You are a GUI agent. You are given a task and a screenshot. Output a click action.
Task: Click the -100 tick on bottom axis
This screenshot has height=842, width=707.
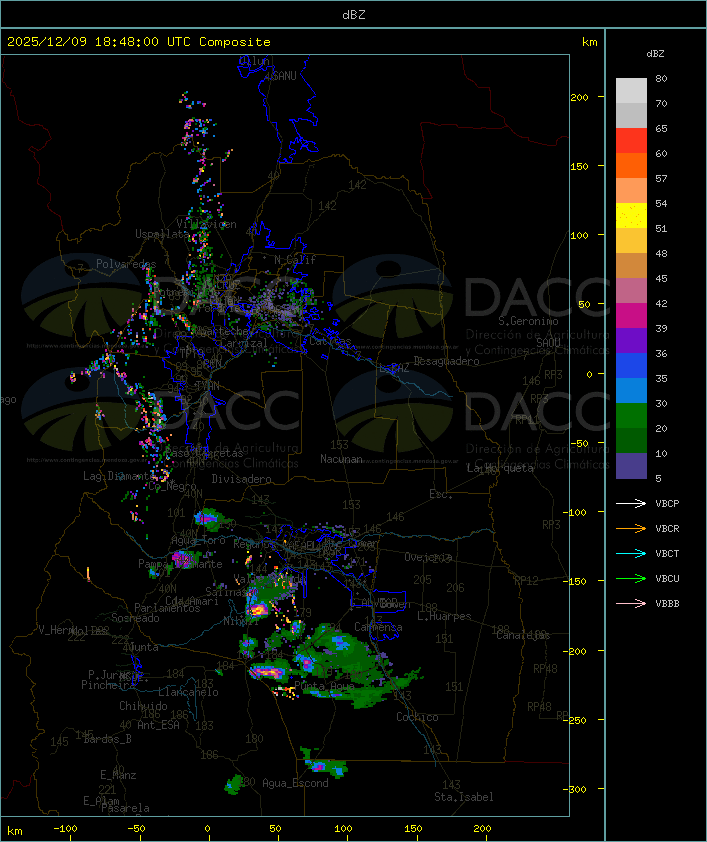(65, 829)
